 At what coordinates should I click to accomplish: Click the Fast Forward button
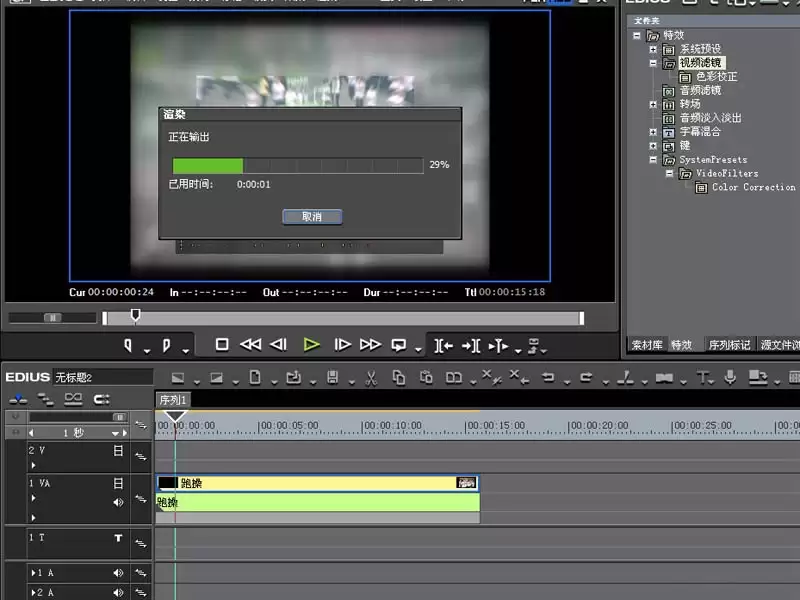point(370,345)
